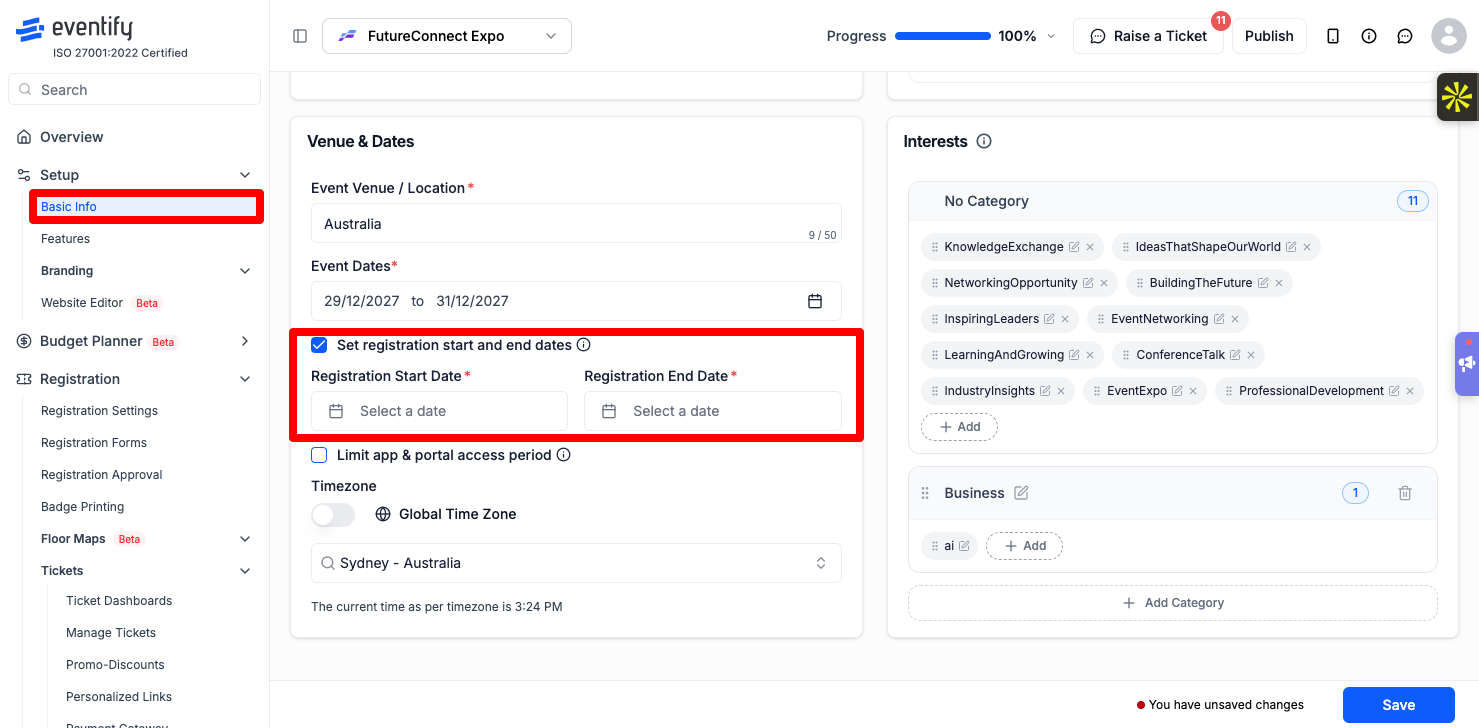Click the Registration Start Date field

tap(439, 411)
